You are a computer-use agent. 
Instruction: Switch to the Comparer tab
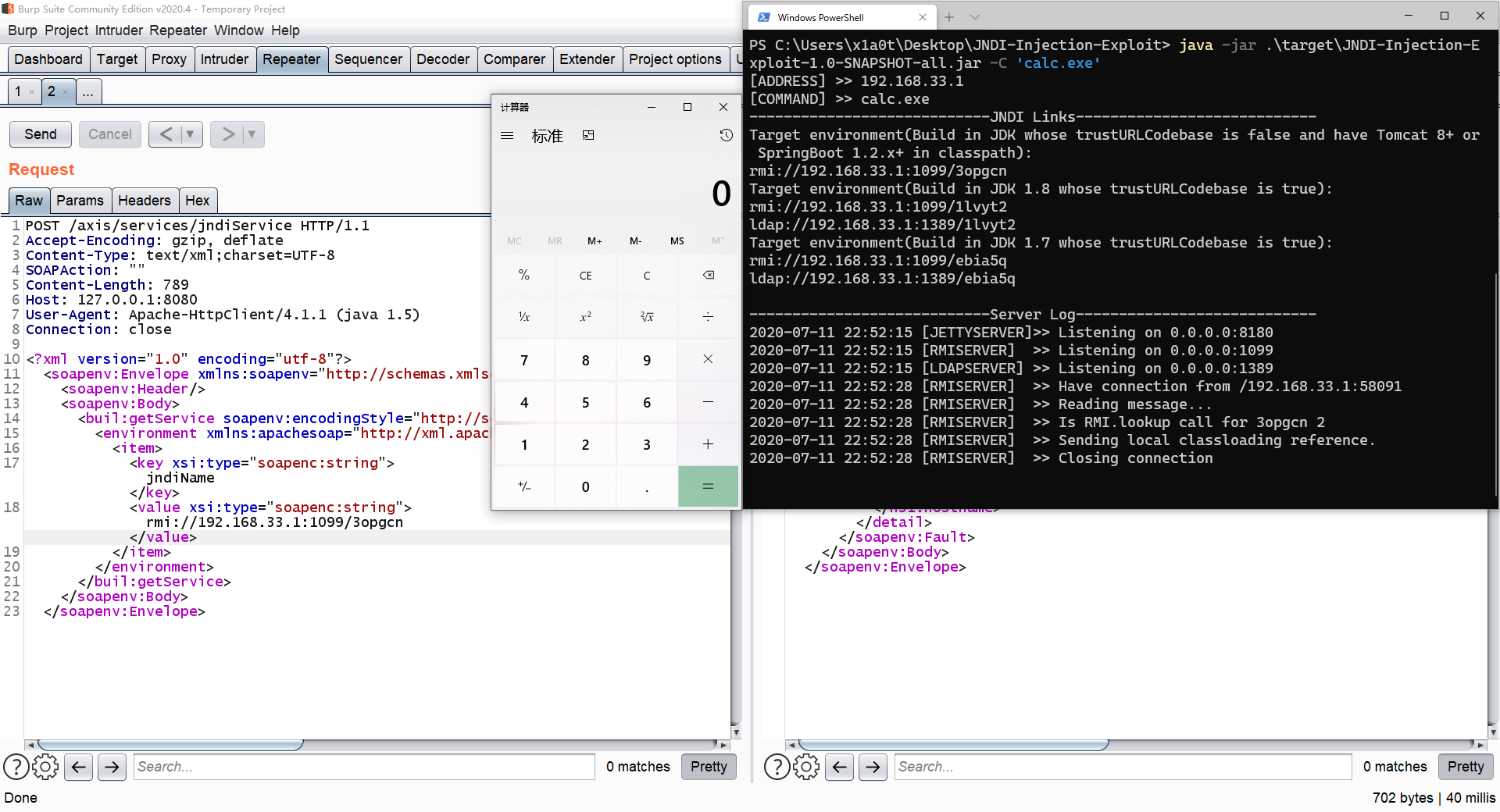[514, 59]
